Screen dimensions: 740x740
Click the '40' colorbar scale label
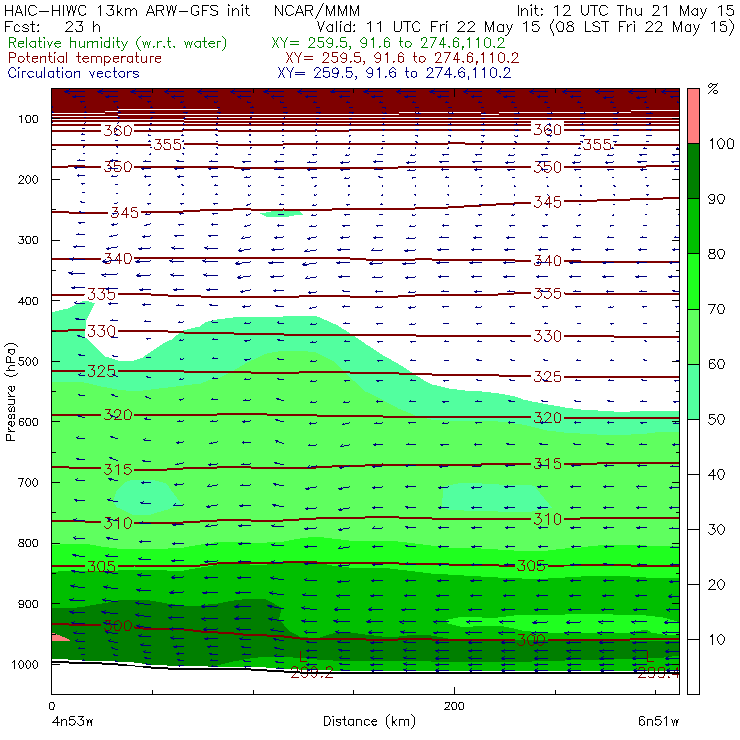coord(716,474)
